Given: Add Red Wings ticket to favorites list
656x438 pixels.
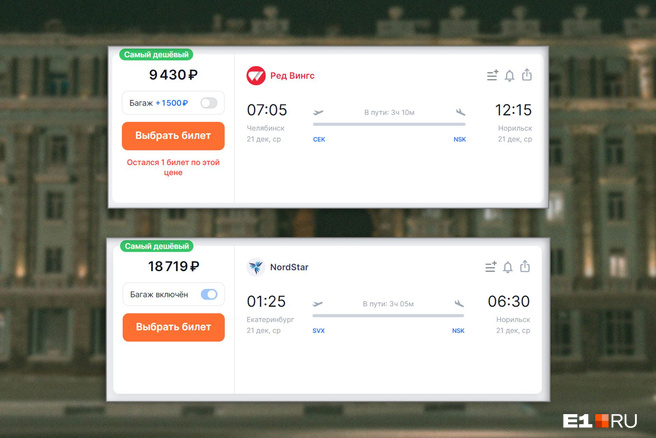Looking at the screenshot, I should tap(492, 76).
